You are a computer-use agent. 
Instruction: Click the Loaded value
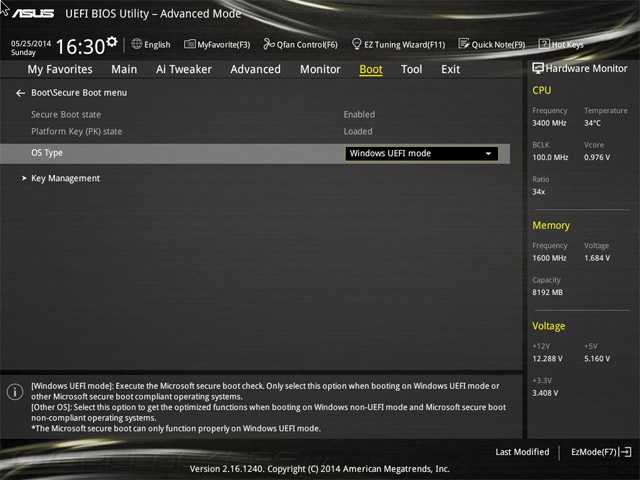click(x=358, y=131)
